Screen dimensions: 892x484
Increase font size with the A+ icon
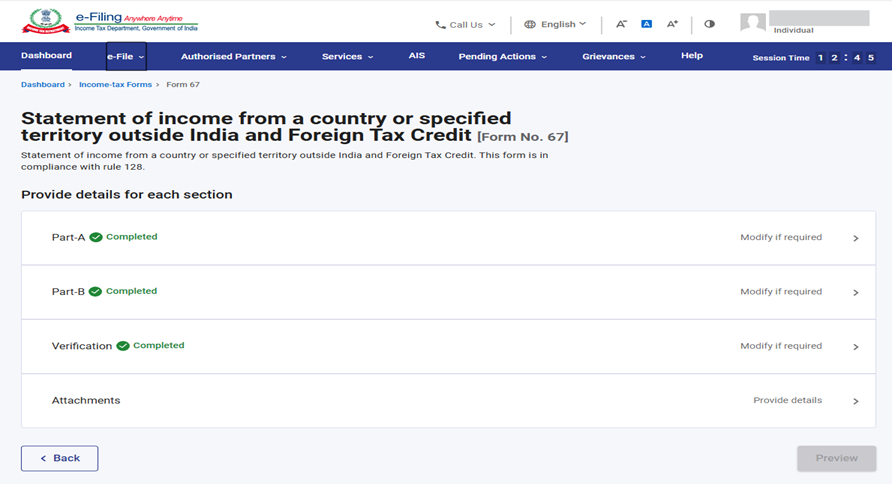tap(673, 24)
